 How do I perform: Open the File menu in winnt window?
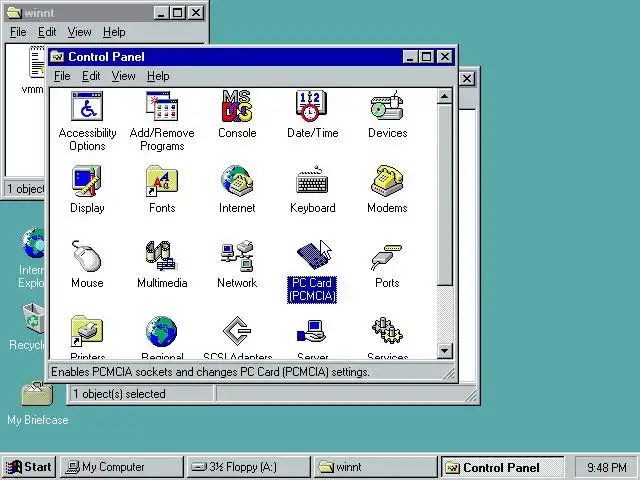click(x=18, y=32)
